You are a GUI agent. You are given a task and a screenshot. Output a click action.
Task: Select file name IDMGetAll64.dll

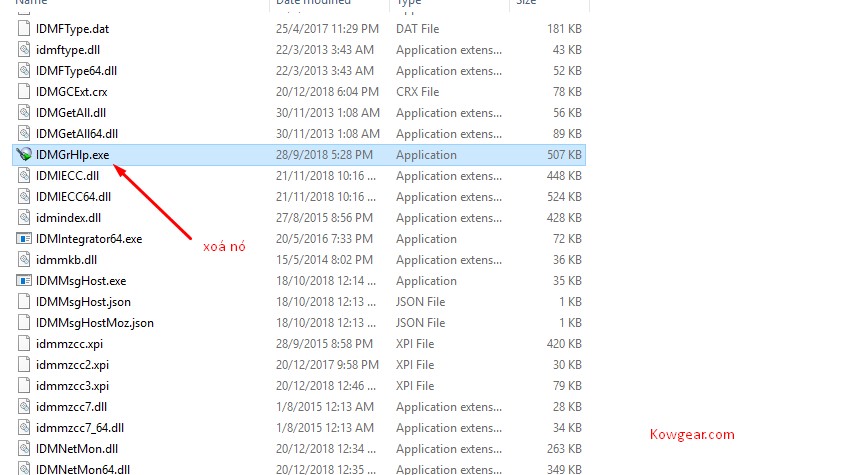pyautogui.click(x=77, y=134)
